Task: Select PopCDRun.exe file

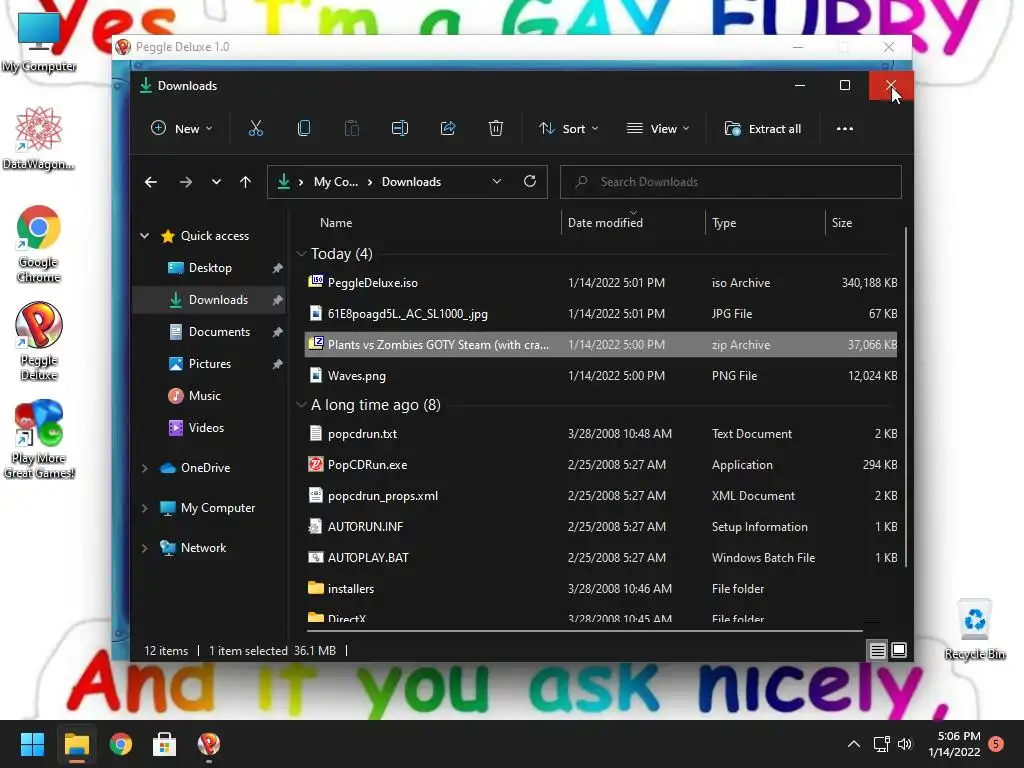Action: (x=601, y=465)
